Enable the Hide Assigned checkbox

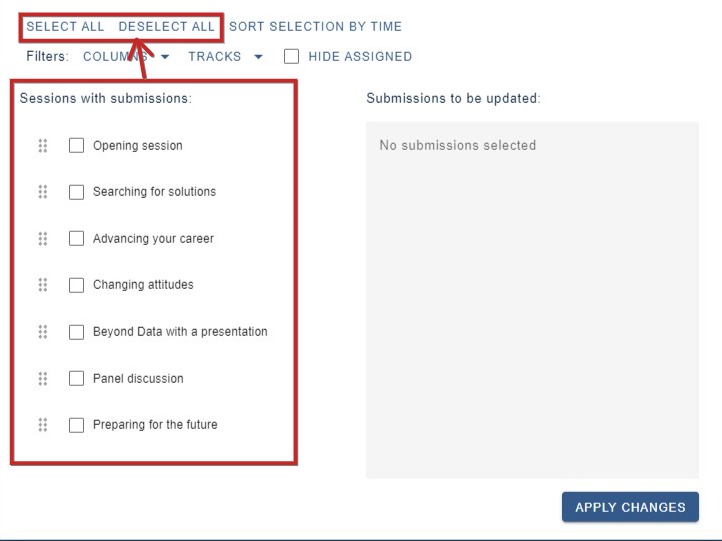[291, 57]
